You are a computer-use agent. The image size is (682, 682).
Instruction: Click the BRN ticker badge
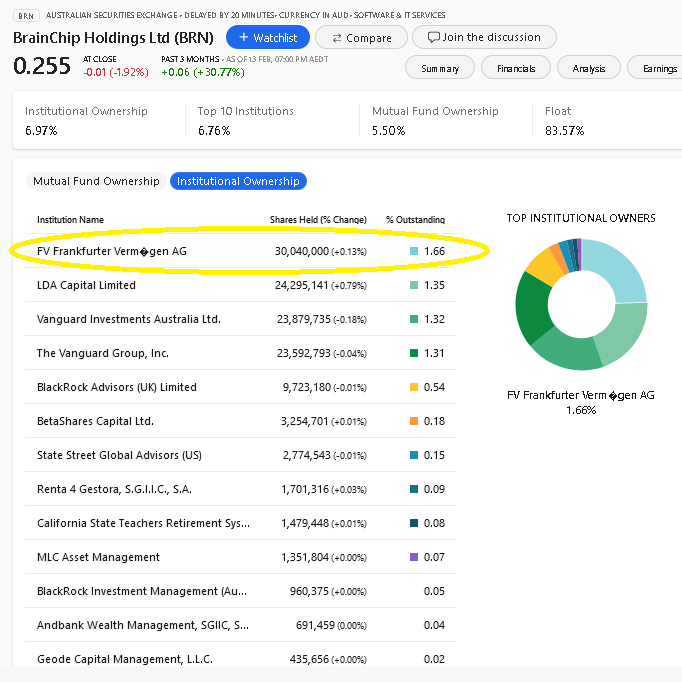point(26,16)
